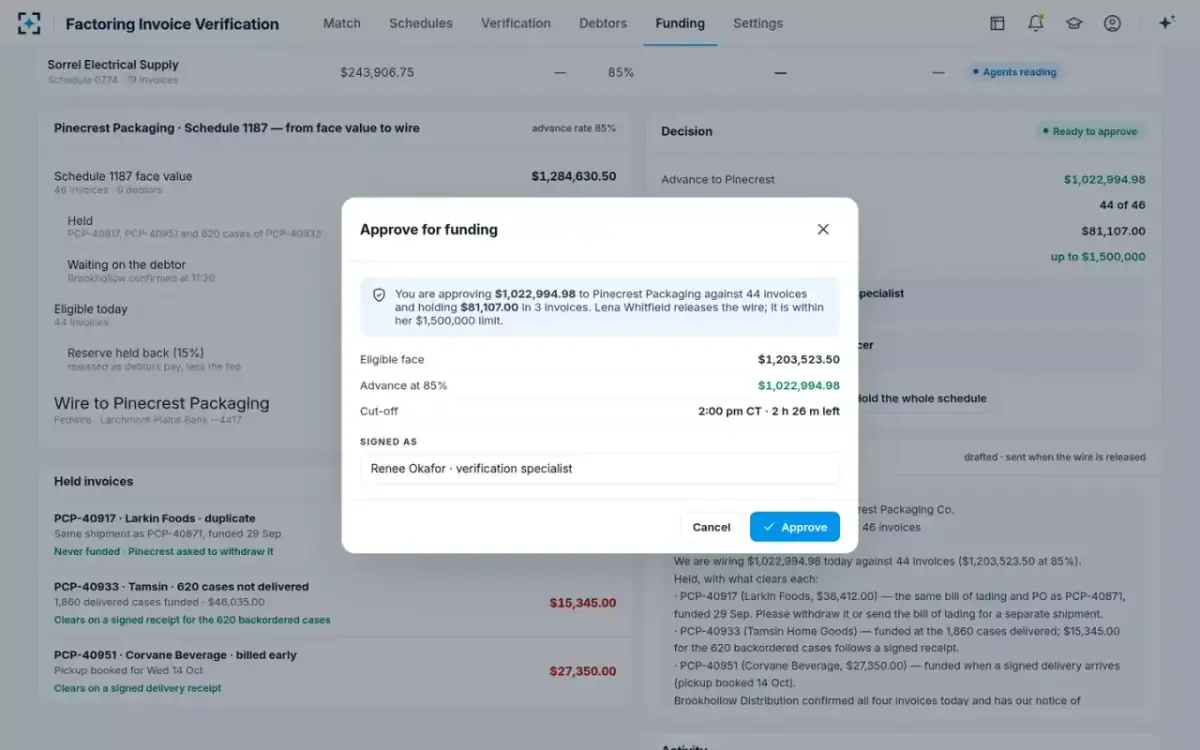Click the $243,906.75 amount
Viewport: 1200px width, 750px height.
[377, 72]
